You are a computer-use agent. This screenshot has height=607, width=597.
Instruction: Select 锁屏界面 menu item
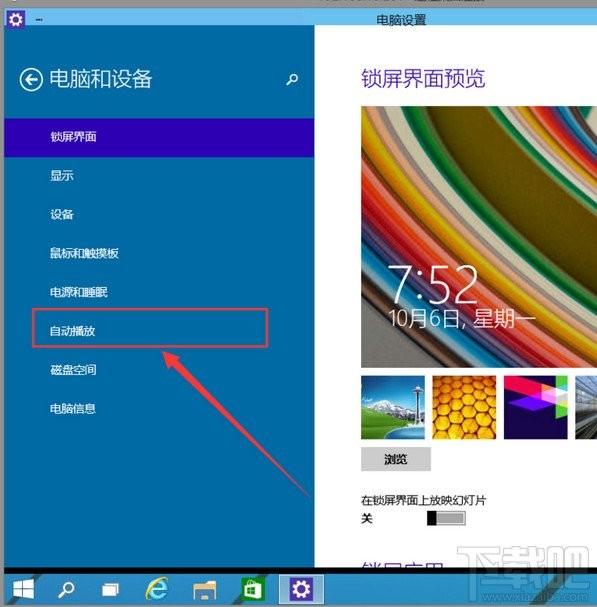click(159, 137)
